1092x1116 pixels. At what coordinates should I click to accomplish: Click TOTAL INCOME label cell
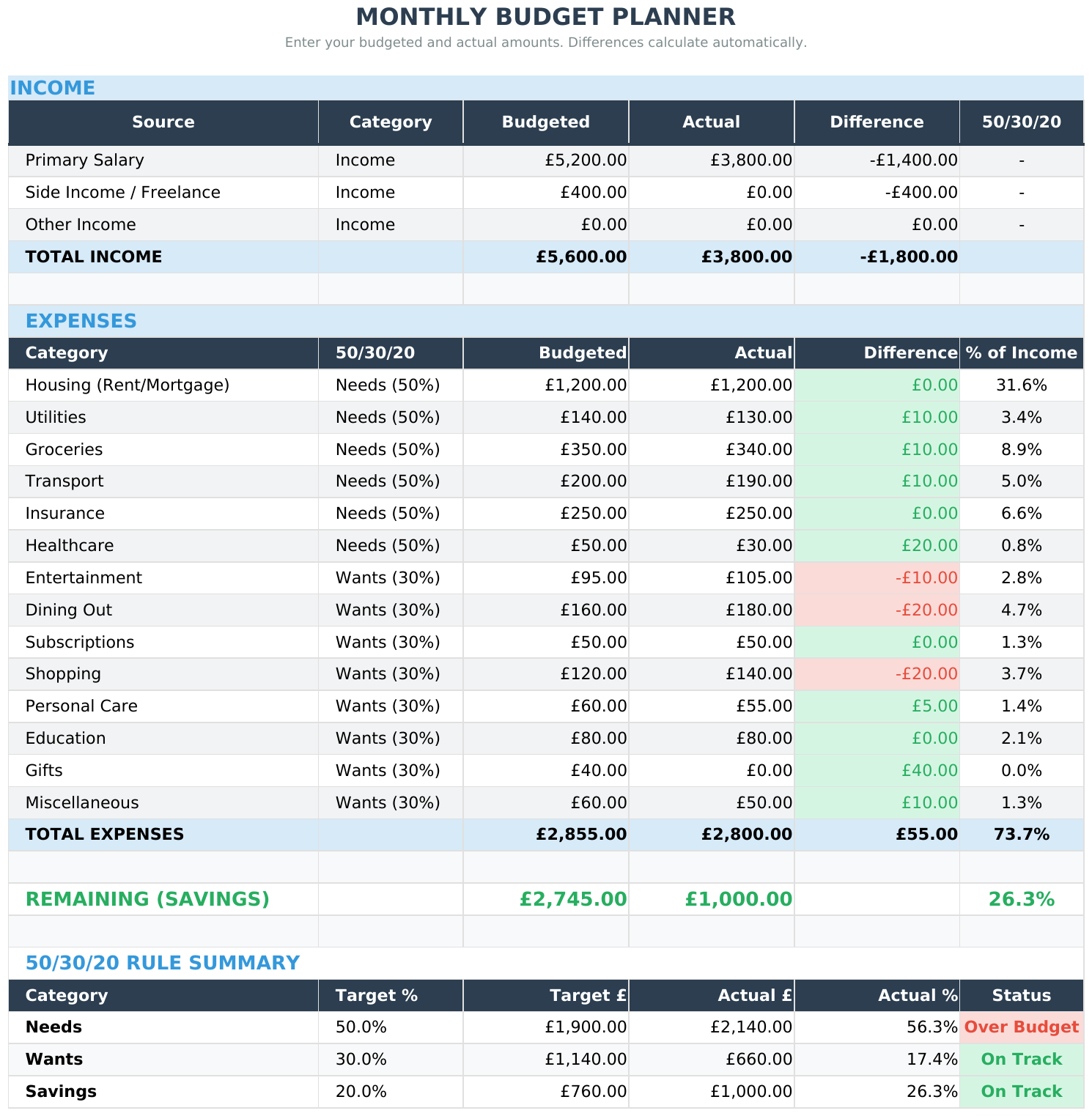pos(163,257)
